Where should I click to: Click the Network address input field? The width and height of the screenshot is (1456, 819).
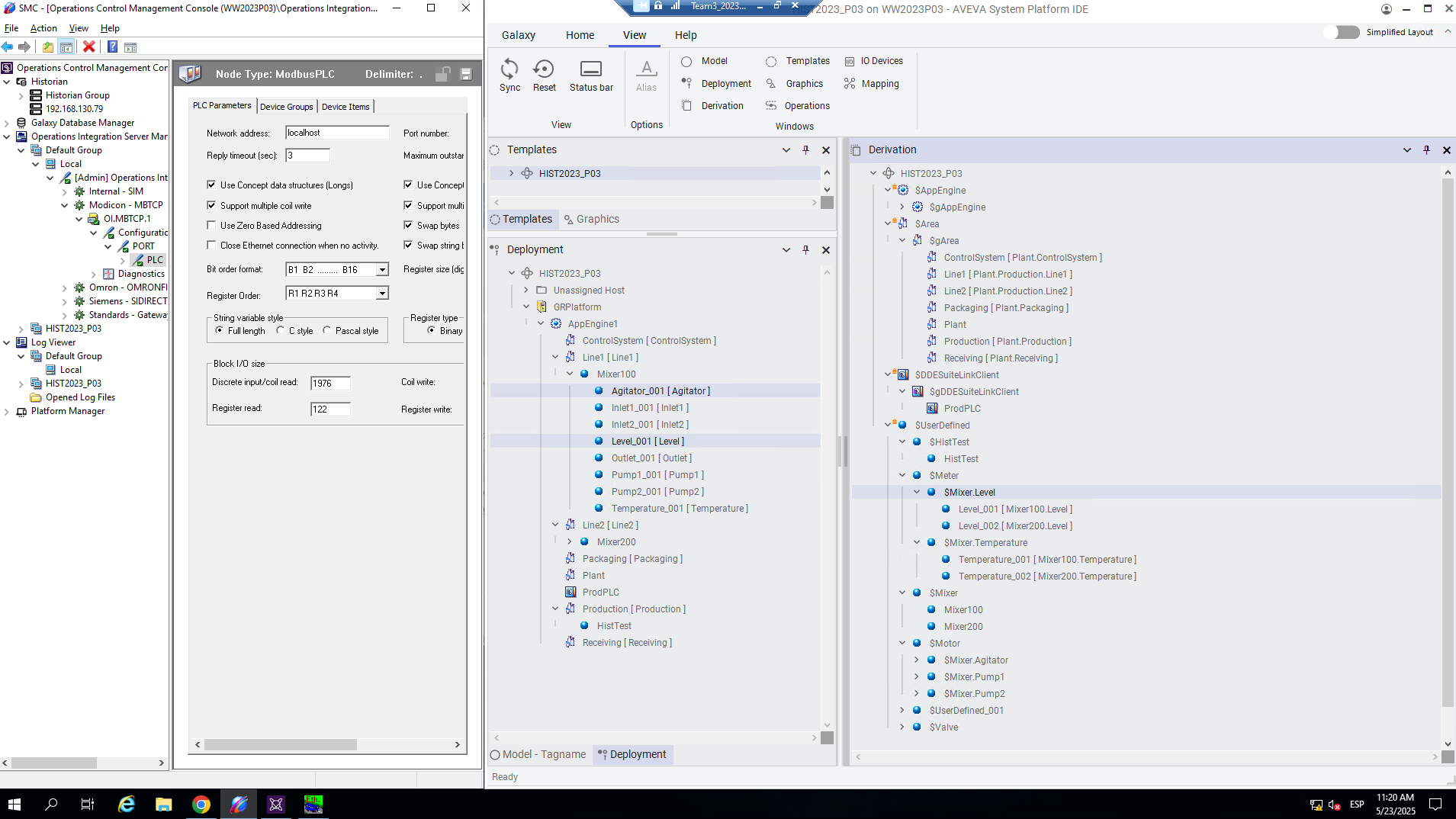coord(337,133)
